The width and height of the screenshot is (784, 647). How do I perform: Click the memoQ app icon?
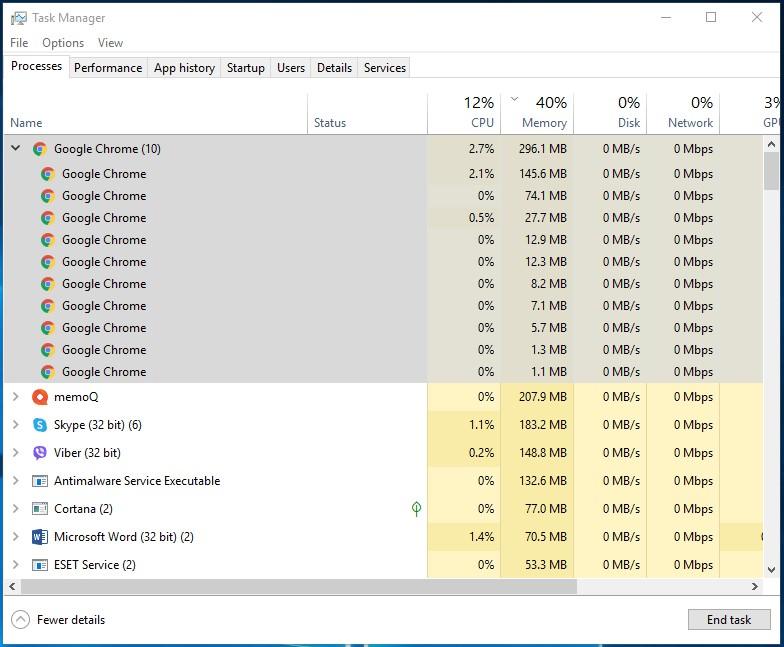pos(40,397)
